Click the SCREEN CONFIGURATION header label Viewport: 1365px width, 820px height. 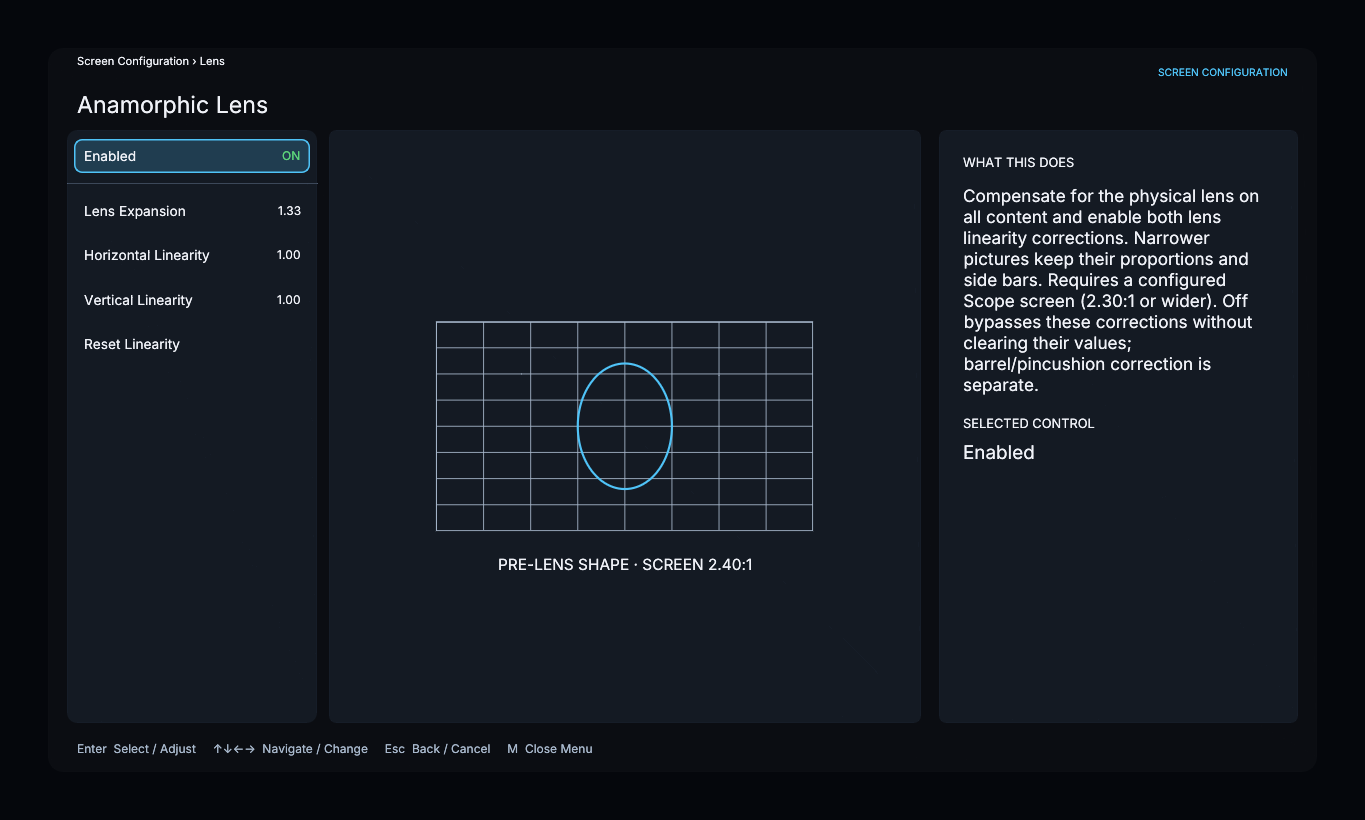pos(1222,73)
